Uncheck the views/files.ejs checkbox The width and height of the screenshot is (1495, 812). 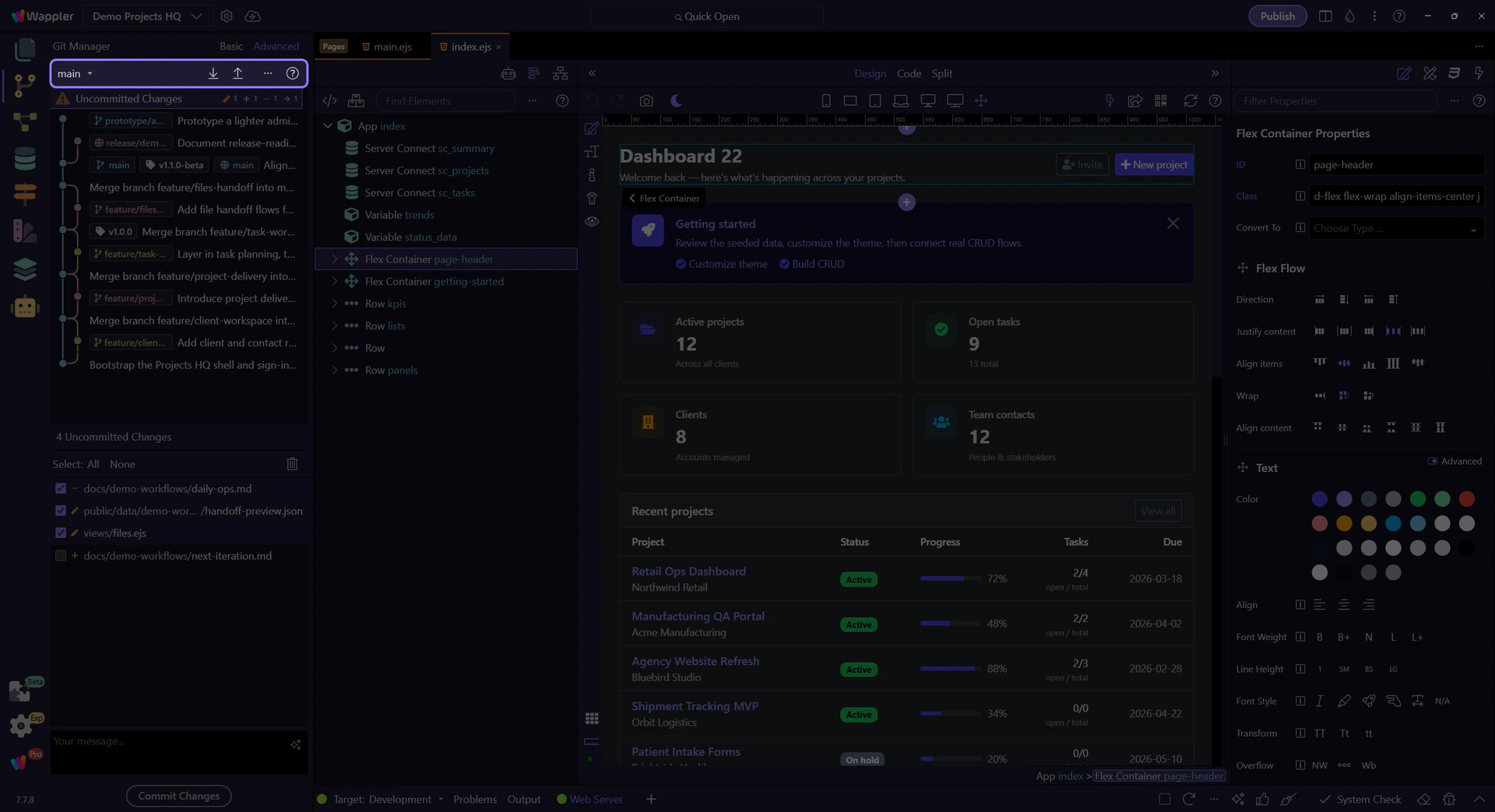(x=61, y=533)
